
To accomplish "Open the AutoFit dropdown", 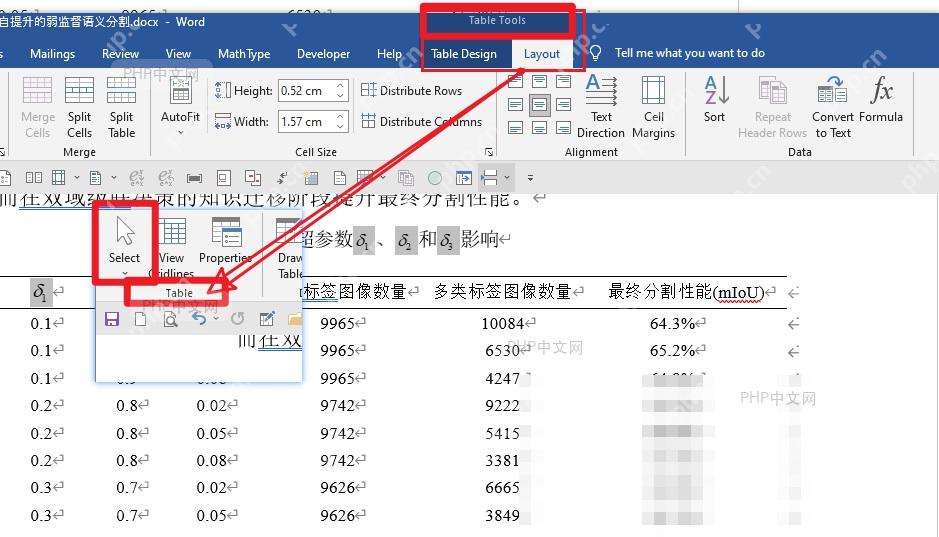I will (x=180, y=108).
